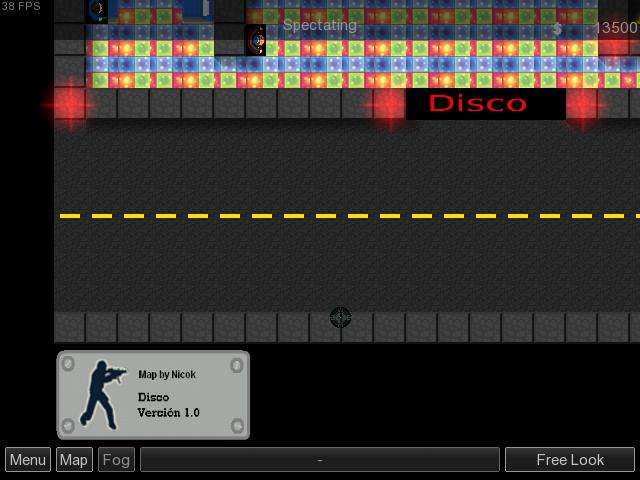This screenshot has height=480, width=640.
Task: Toggle the Fog button
Action: 116,460
